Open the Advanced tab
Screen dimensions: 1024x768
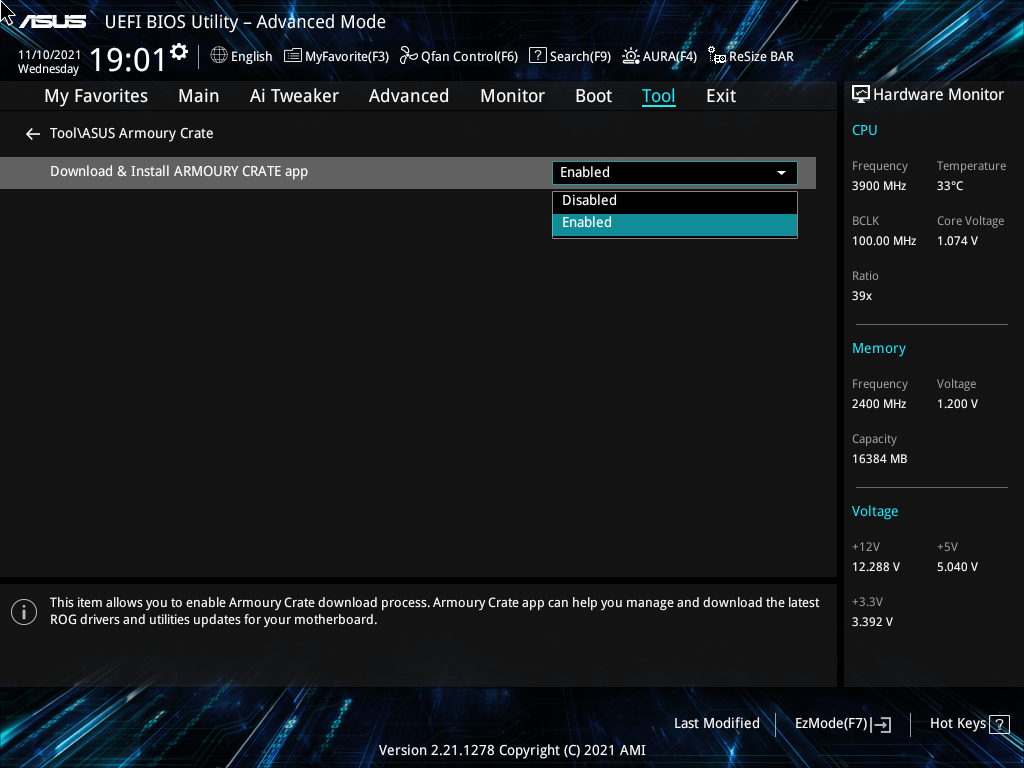tap(409, 96)
